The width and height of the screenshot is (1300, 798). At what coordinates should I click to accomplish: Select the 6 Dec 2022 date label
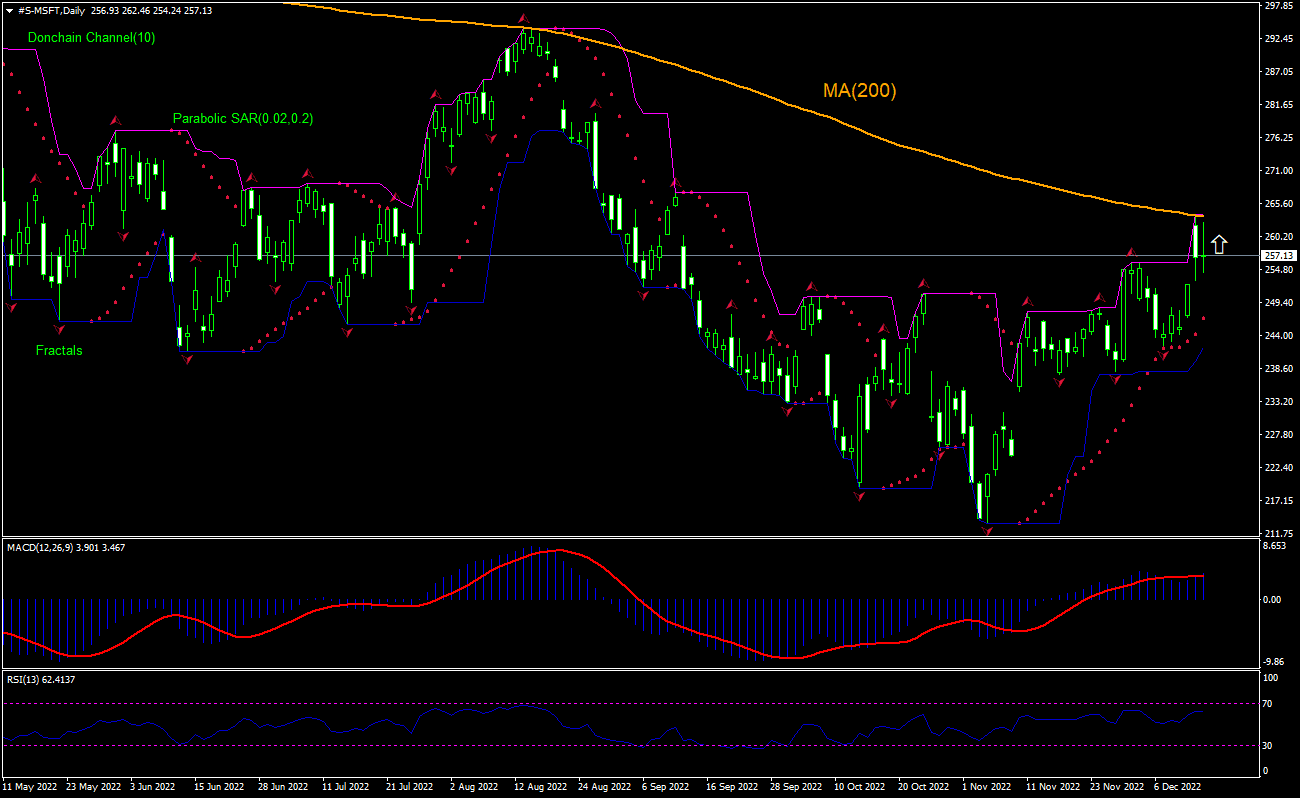[x=1178, y=788]
